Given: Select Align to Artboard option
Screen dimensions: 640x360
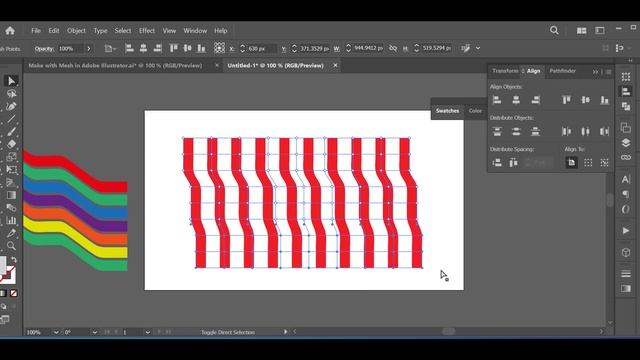Looking at the screenshot, I should (x=571, y=163).
